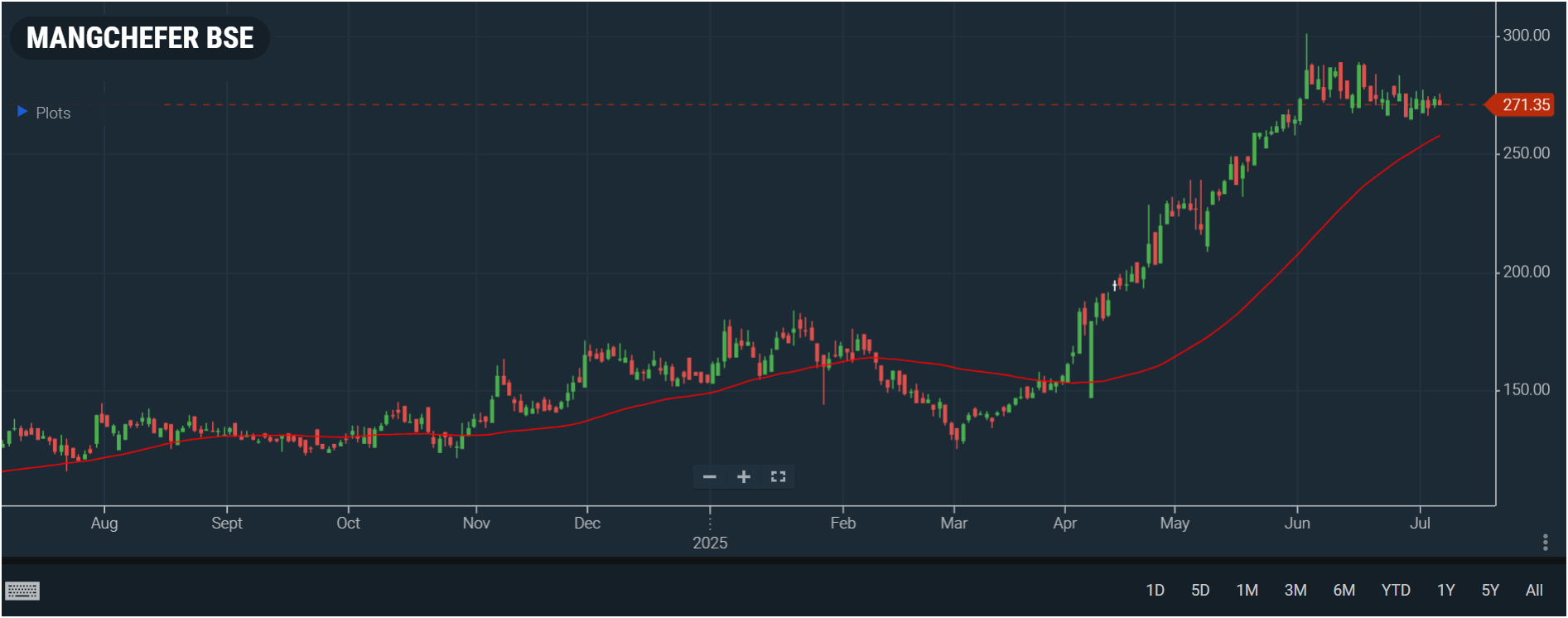This screenshot has height=618, width=1568.
Task: Select the 1D time range
Action: [1155, 590]
